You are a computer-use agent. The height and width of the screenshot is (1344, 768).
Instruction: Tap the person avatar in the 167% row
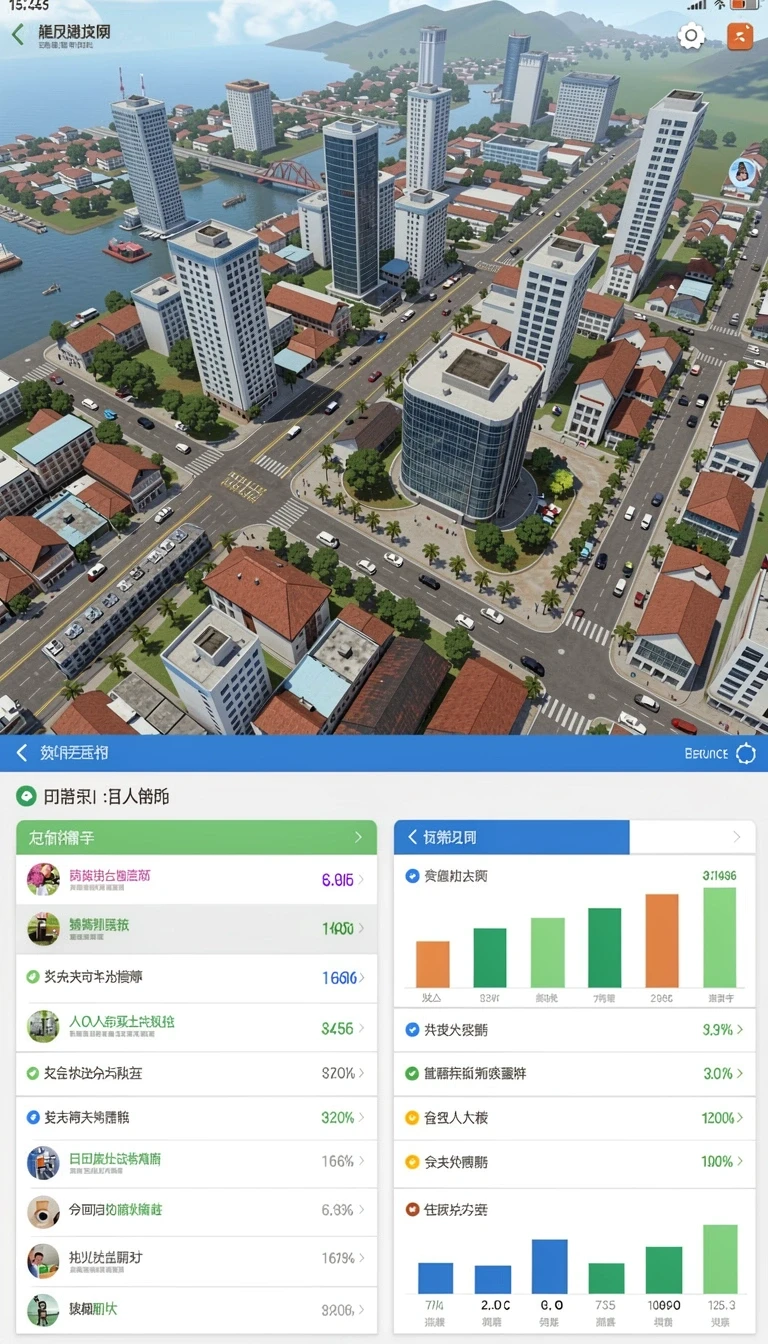43,1260
